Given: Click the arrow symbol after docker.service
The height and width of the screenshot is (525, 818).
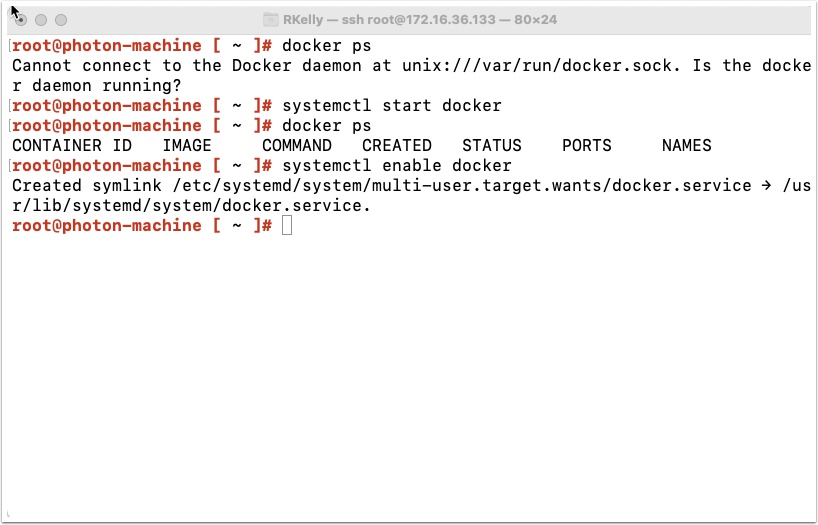Looking at the screenshot, I should pyautogui.click(x=766, y=185).
